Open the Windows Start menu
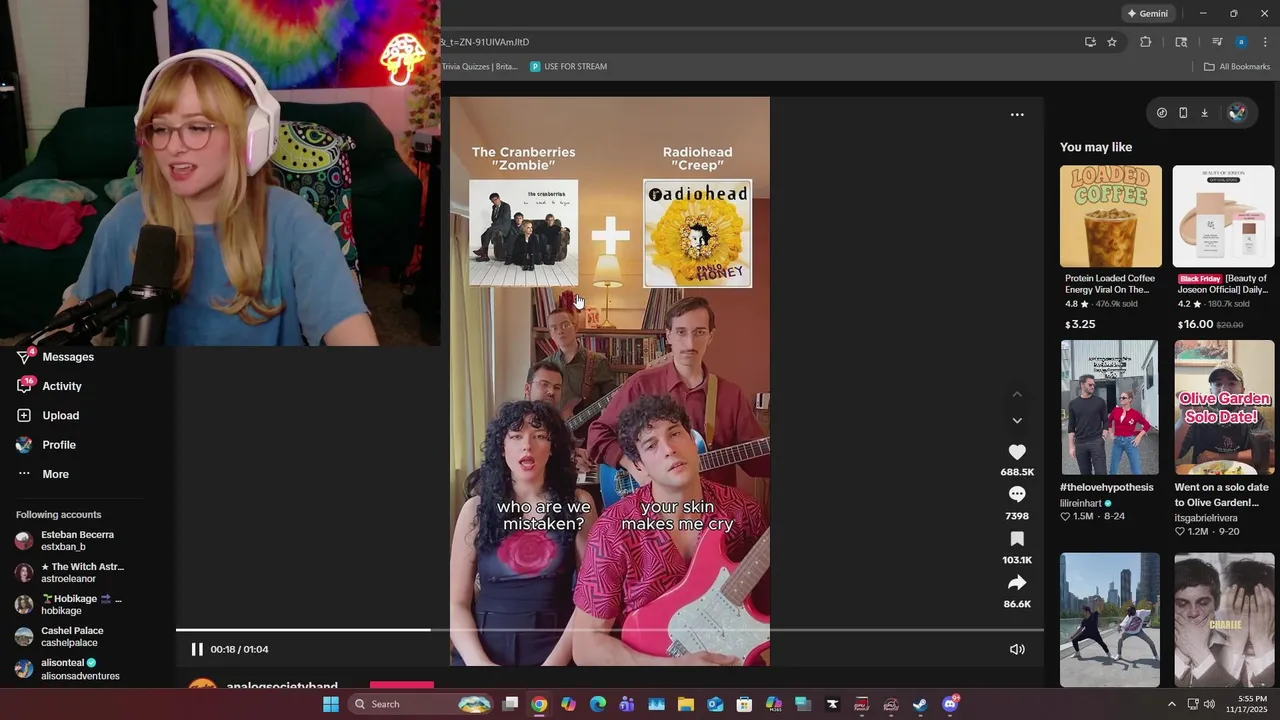This screenshot has height=720, width=1280. tap(331, 704)
